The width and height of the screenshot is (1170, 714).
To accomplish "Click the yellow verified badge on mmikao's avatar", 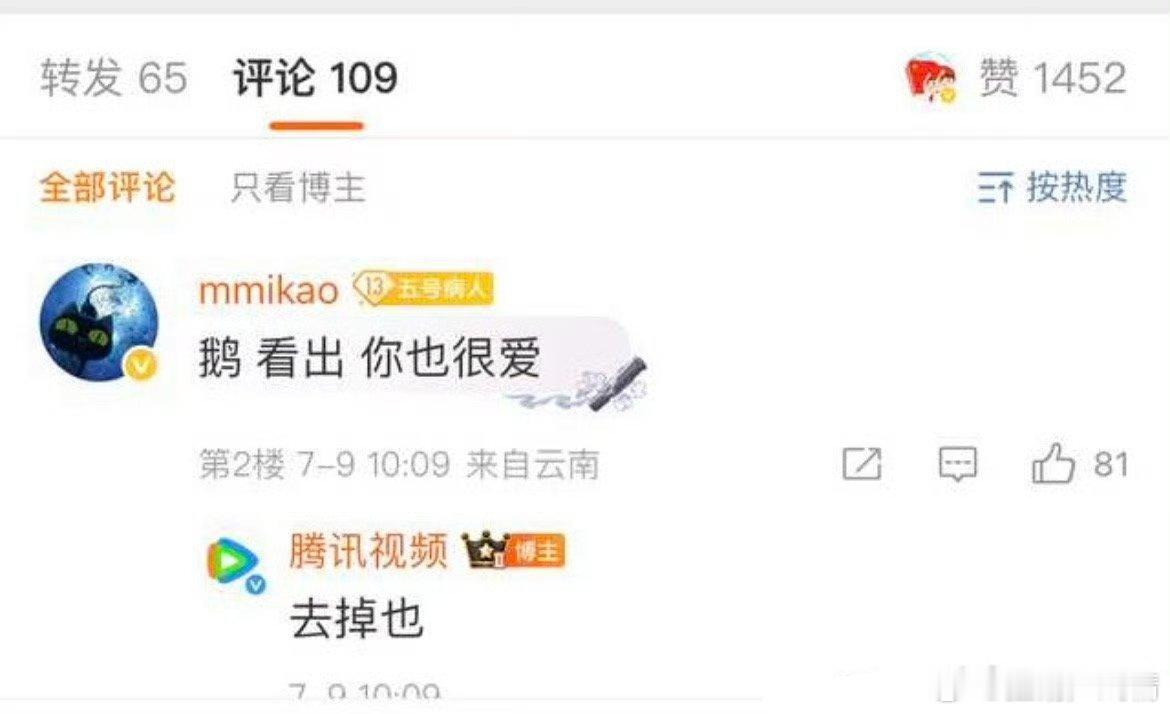I will (142, 365).
